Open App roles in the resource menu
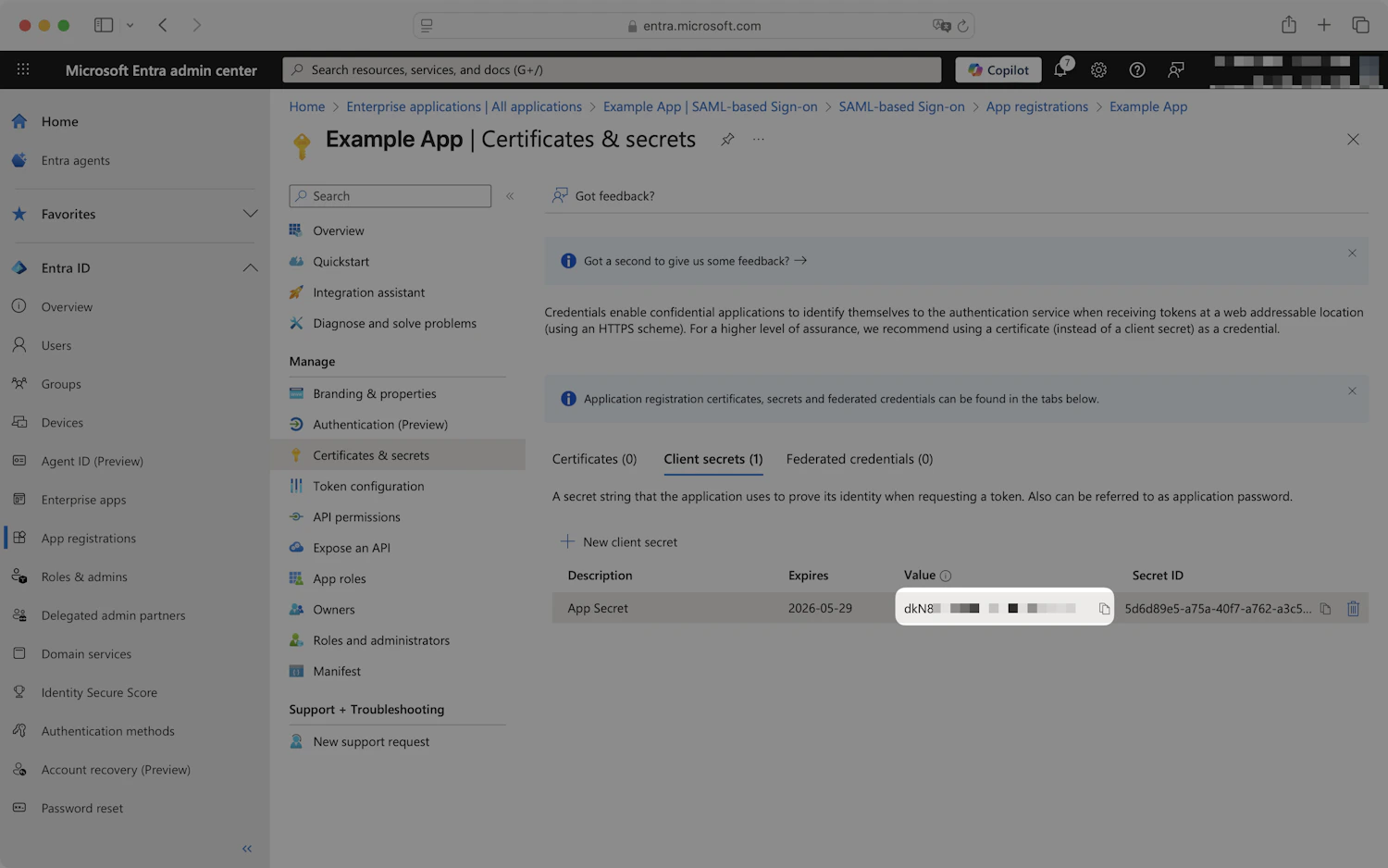 coord(339,578)
